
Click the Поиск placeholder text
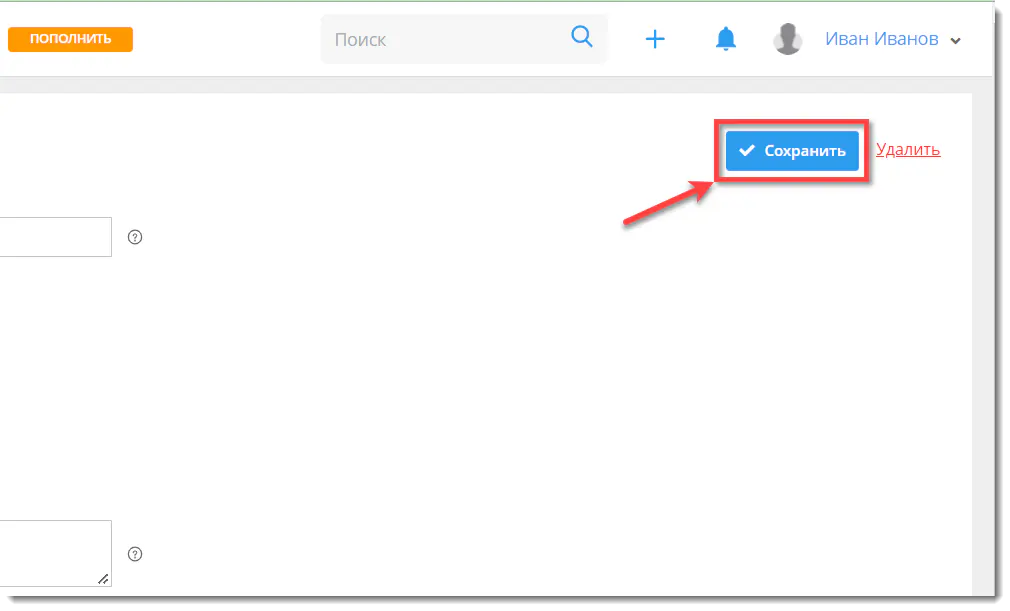361,40
